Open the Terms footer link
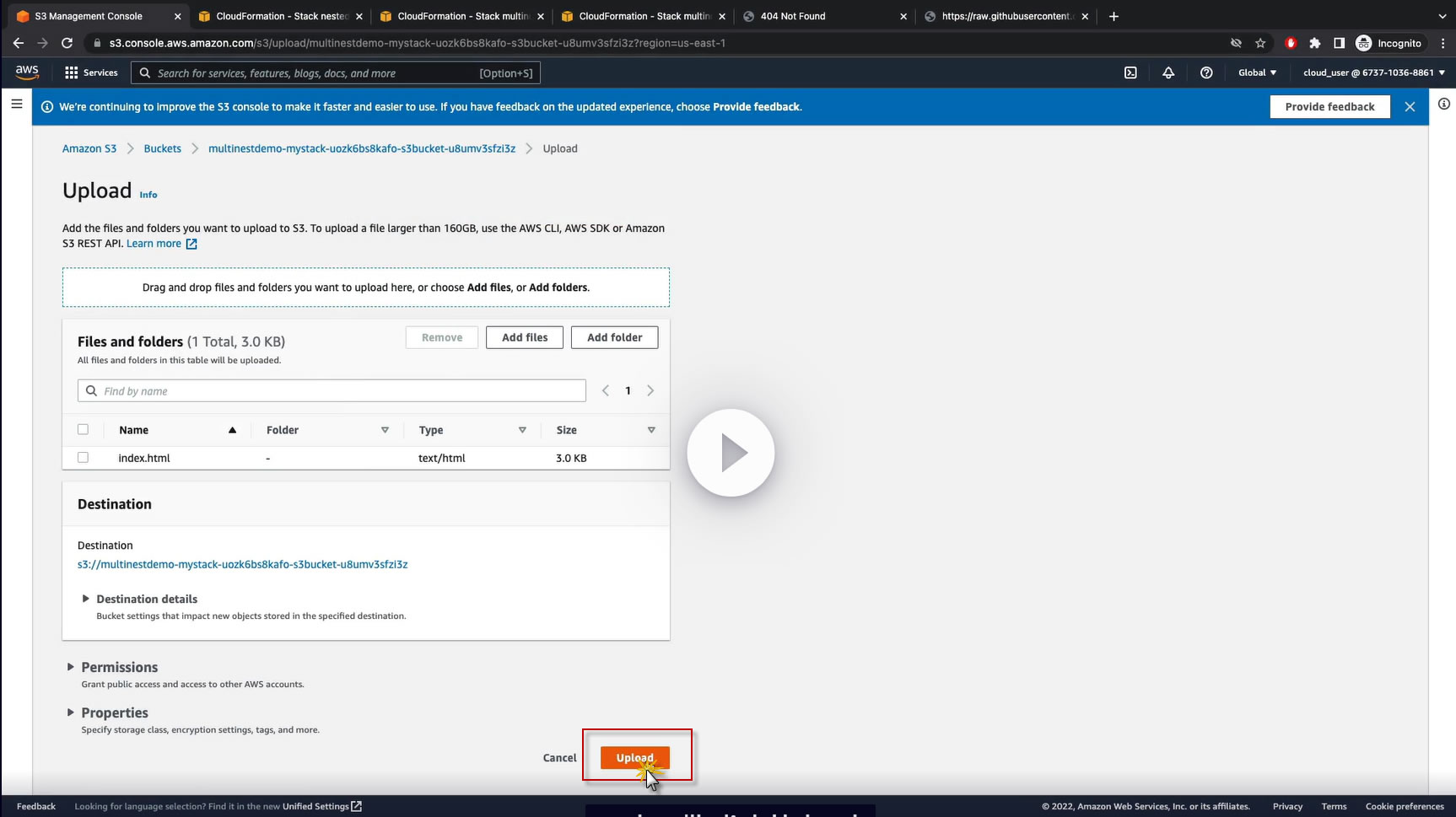This screenshot has height=817, width=1456. (1334, 806)
